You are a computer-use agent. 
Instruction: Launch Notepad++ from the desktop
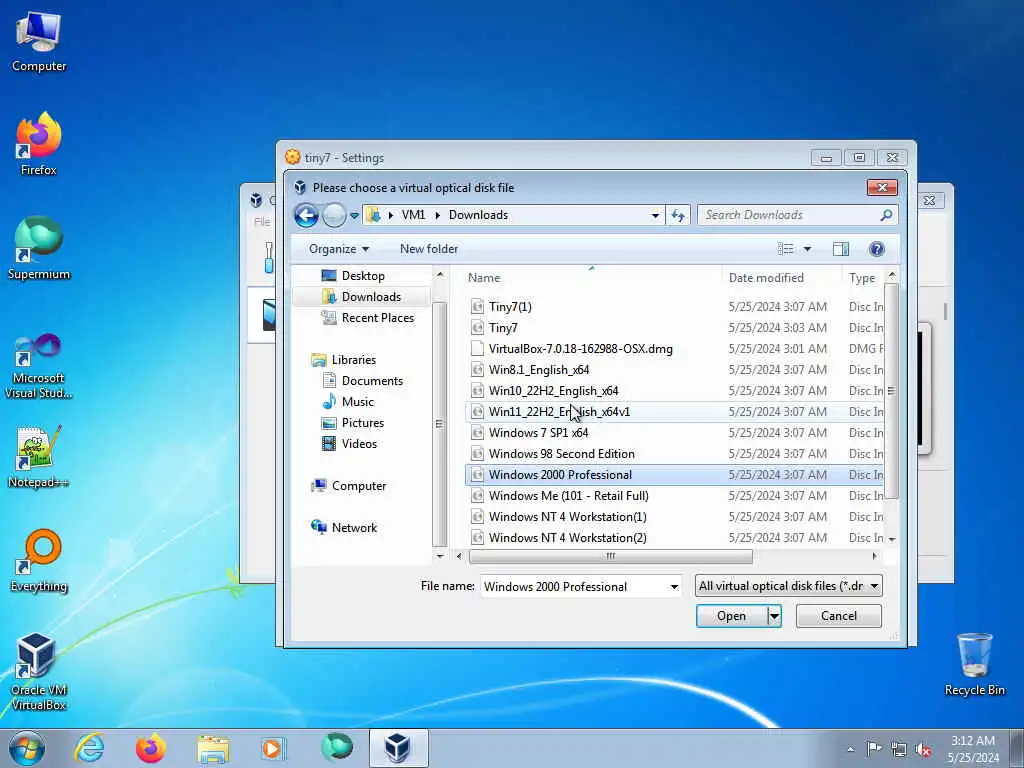(39, 457)
